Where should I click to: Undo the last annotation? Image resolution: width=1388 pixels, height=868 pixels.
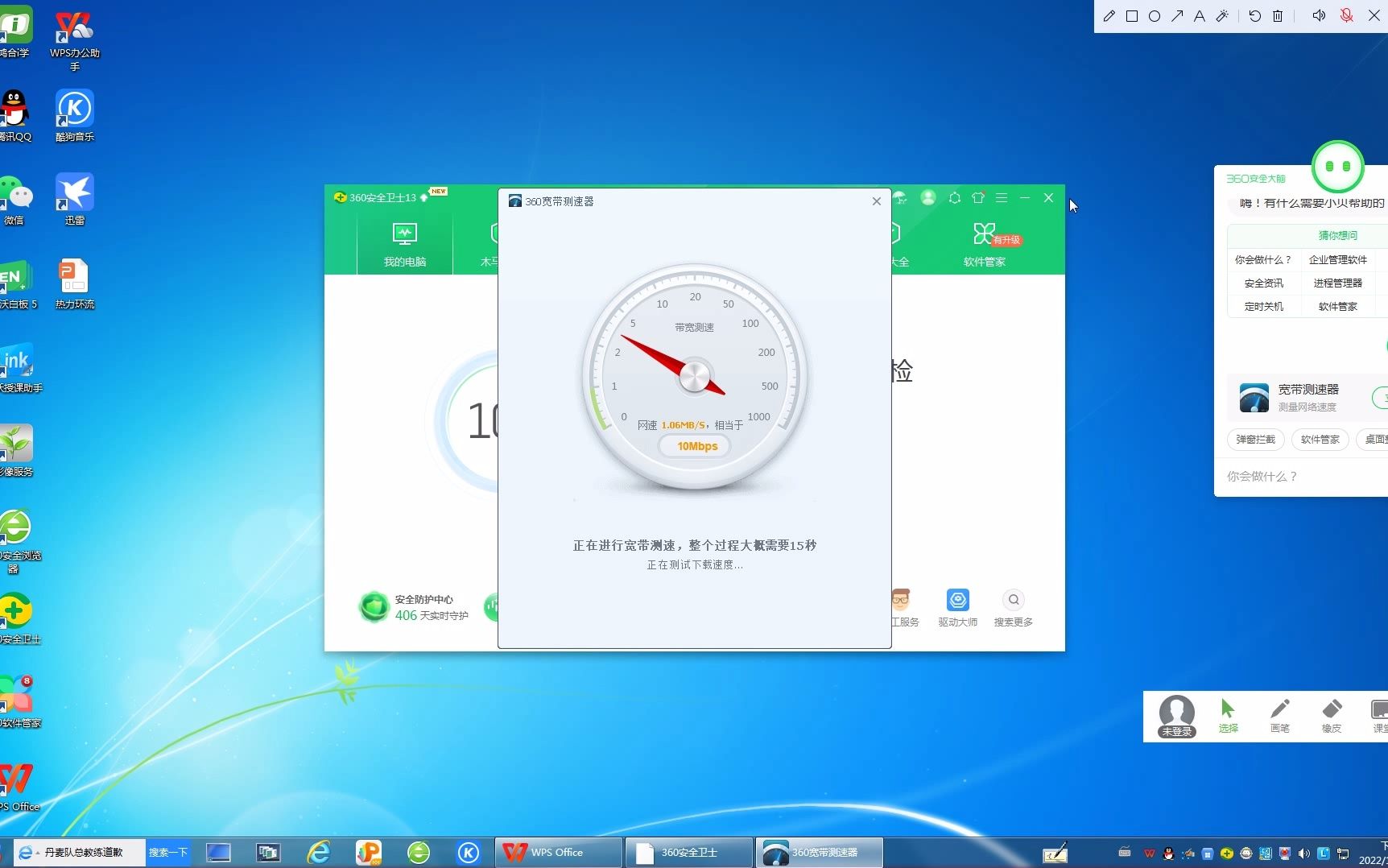point(1254,16)
